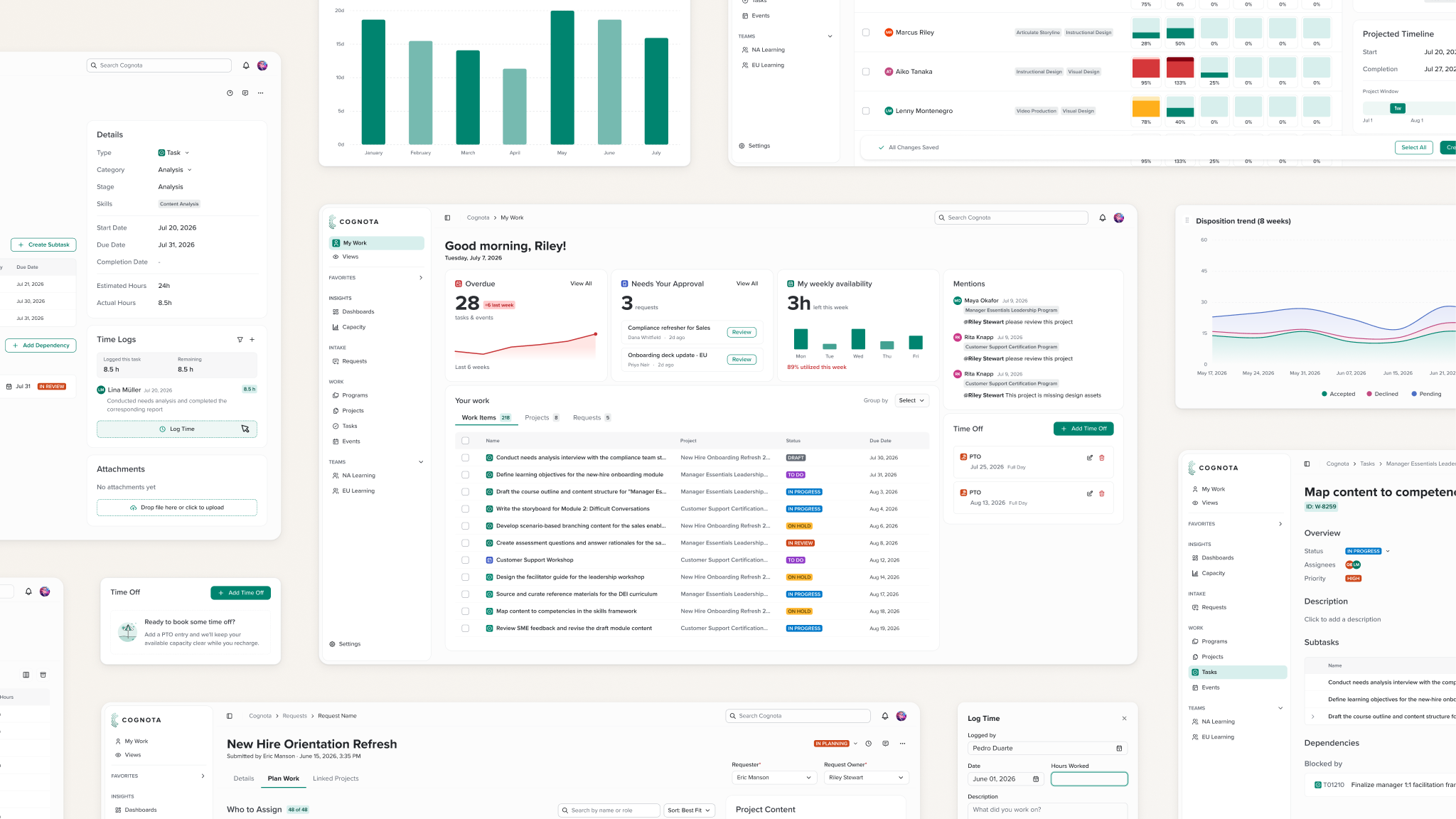Click Aiko Tanaka's red 133% capacity cell
This screenshot has height=819, width=1456.
point(1180,68)
